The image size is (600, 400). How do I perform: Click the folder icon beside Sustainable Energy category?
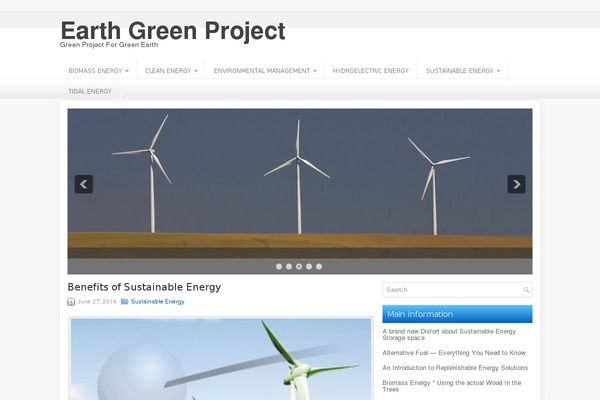click(124, 302)
